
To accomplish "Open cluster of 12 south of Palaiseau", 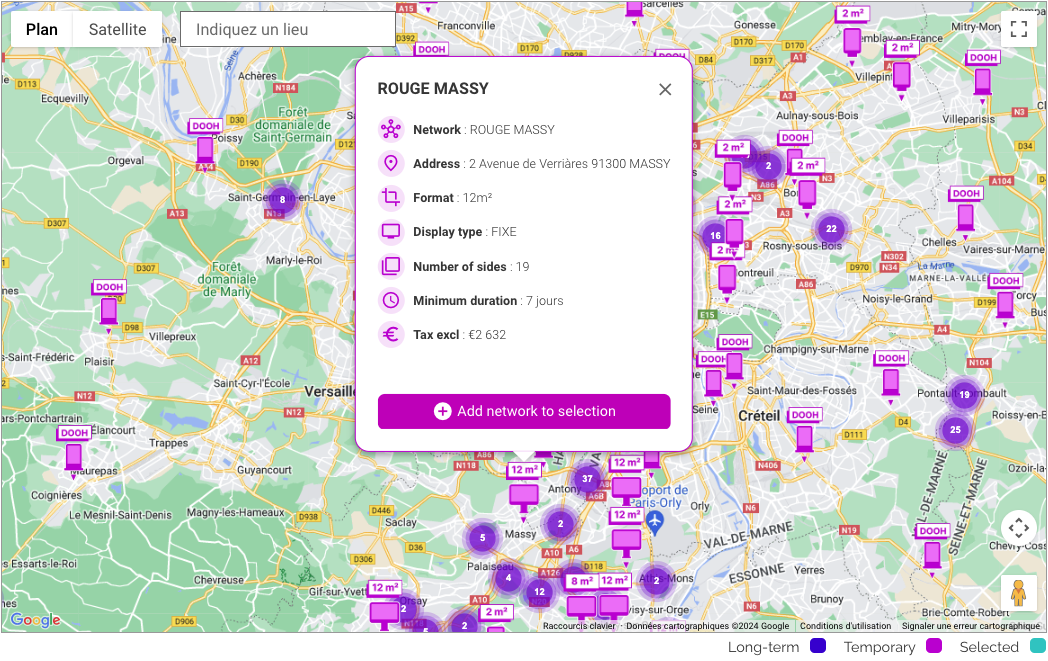I will [539, 591].
